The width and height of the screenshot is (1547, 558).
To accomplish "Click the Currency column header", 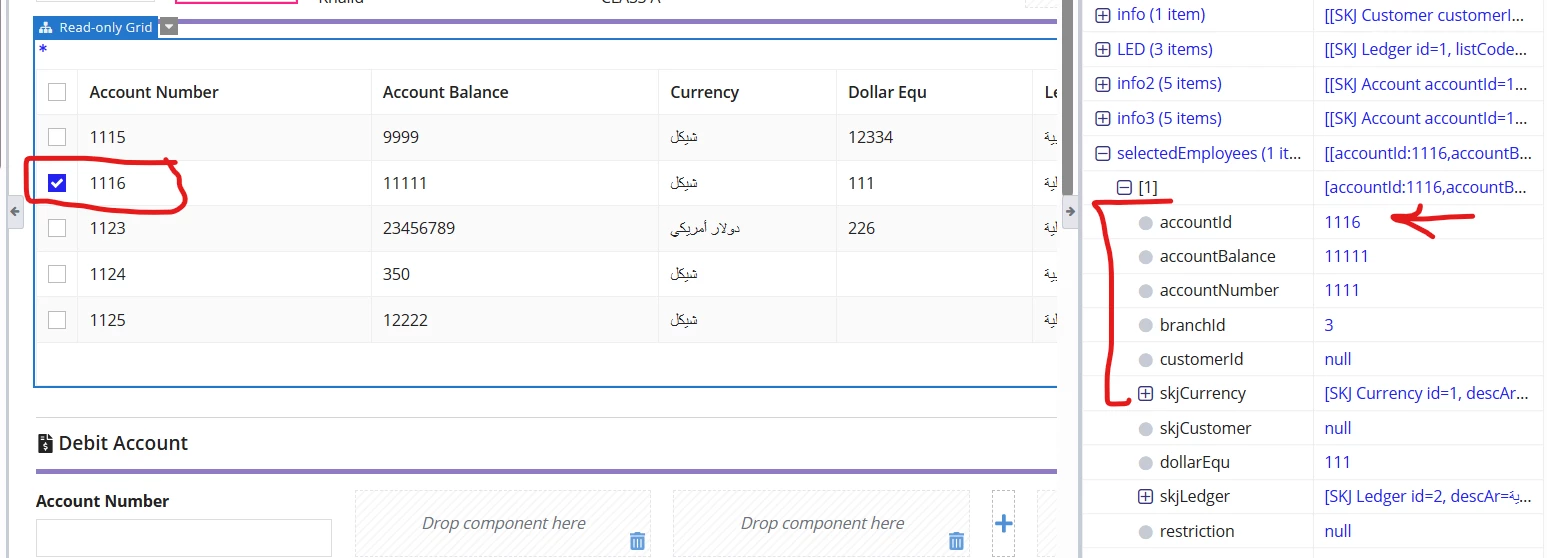I will point(704,92).
